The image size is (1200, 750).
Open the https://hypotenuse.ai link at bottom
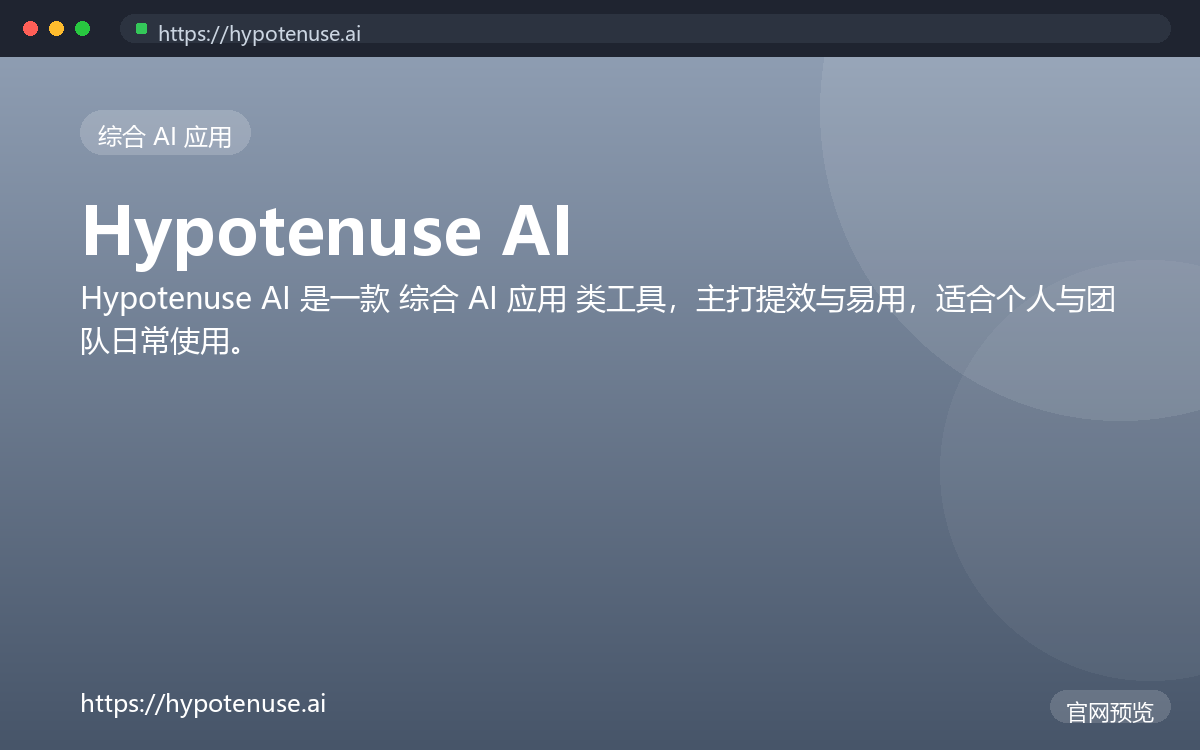pos(203,703)
